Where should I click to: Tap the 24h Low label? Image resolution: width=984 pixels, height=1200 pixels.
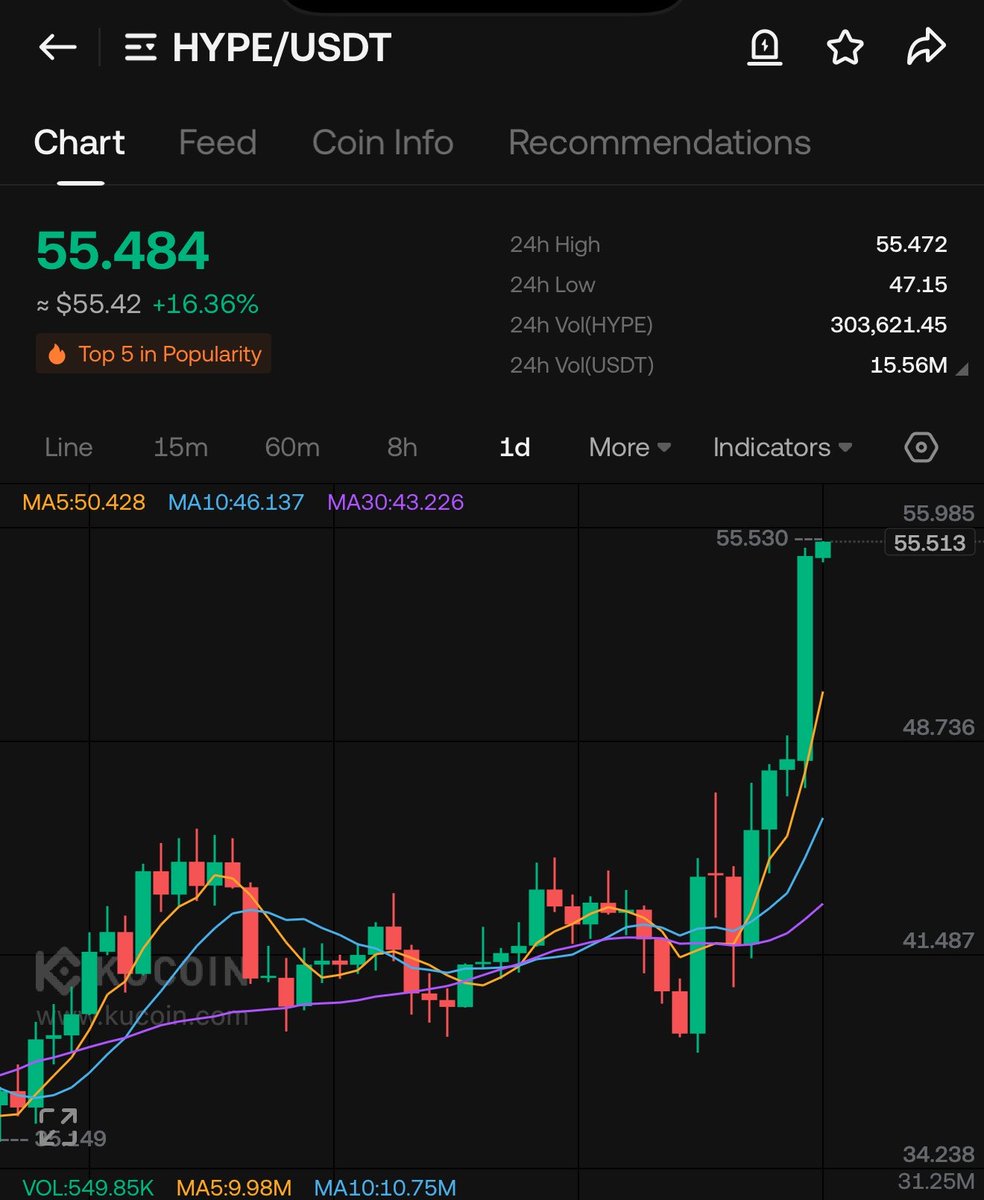click(552, 285)
